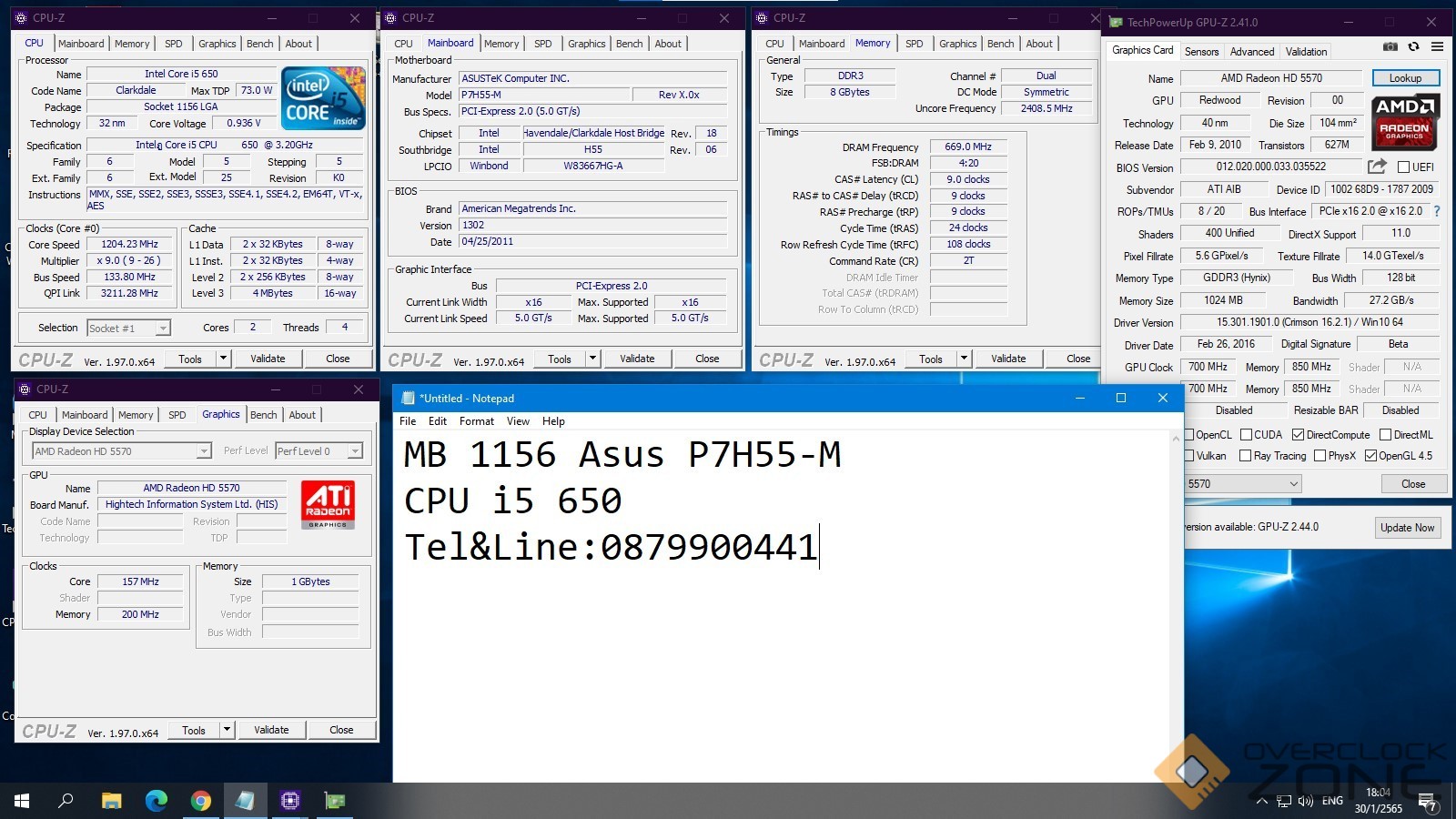
Task: Click the Update Now button
Action: click(x=1407, y=528)
